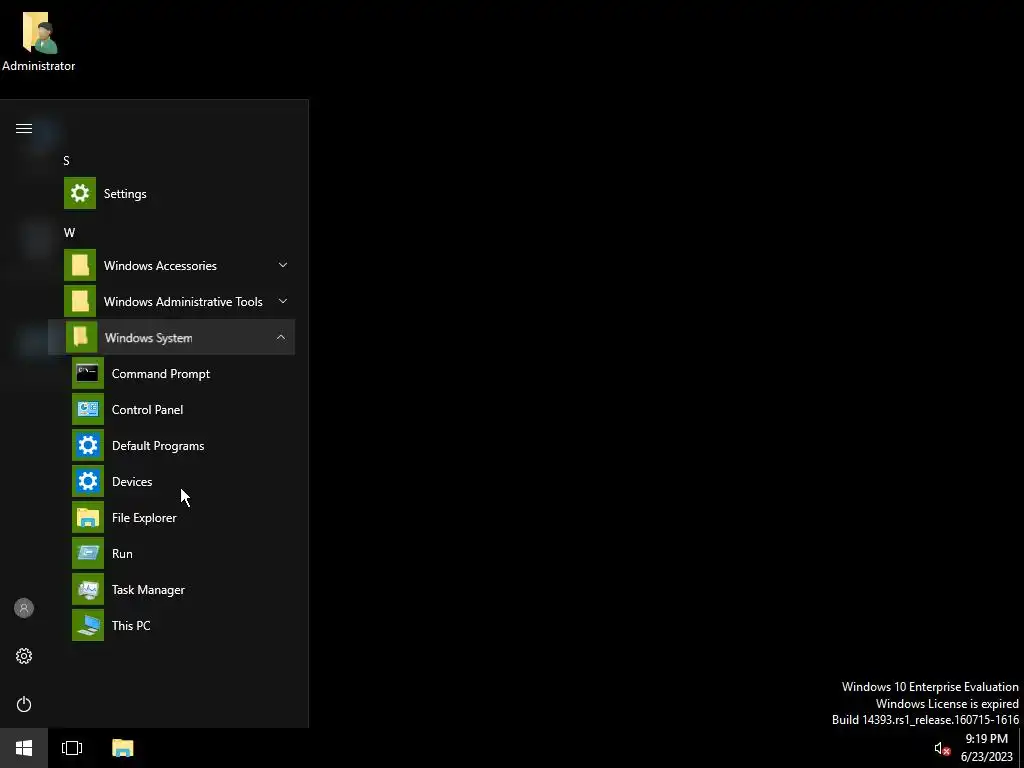The image size is (1024, 768).
Task: Choose the Default Programs entry text
Action: click(158, 445)
